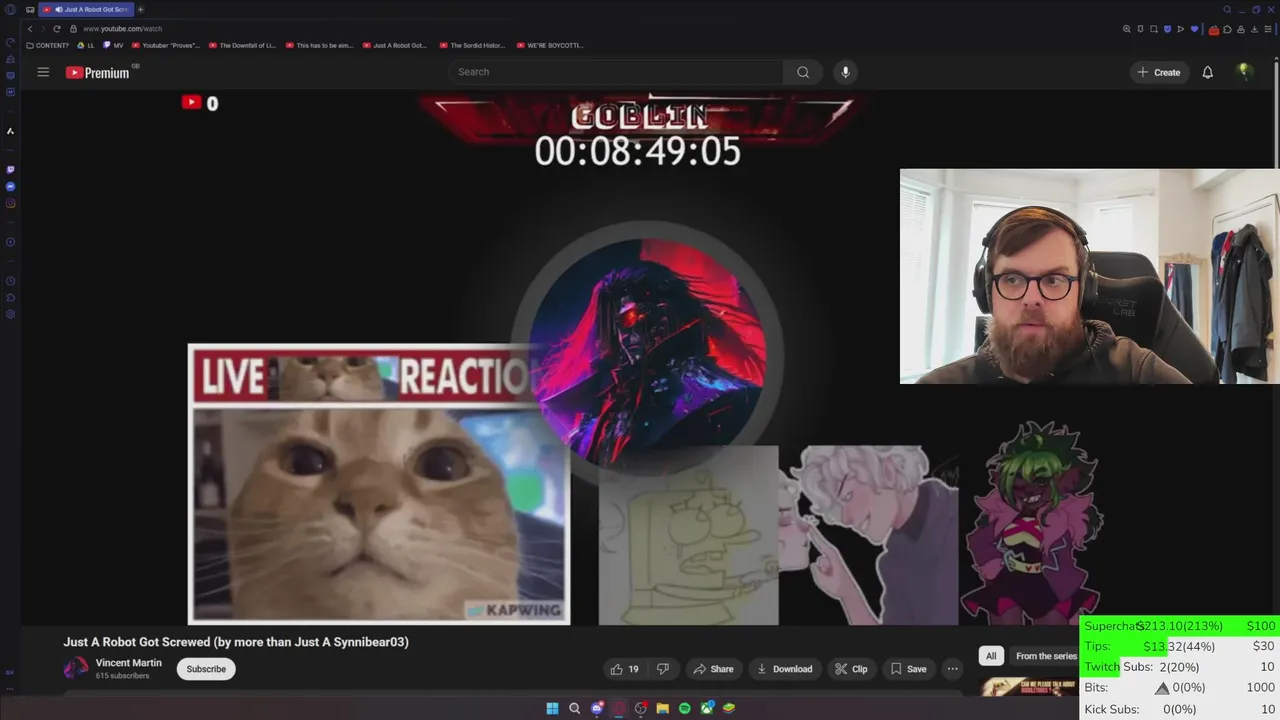The image size is (1280, 720).
Task: Reload the current page
Action: point(56,29)
